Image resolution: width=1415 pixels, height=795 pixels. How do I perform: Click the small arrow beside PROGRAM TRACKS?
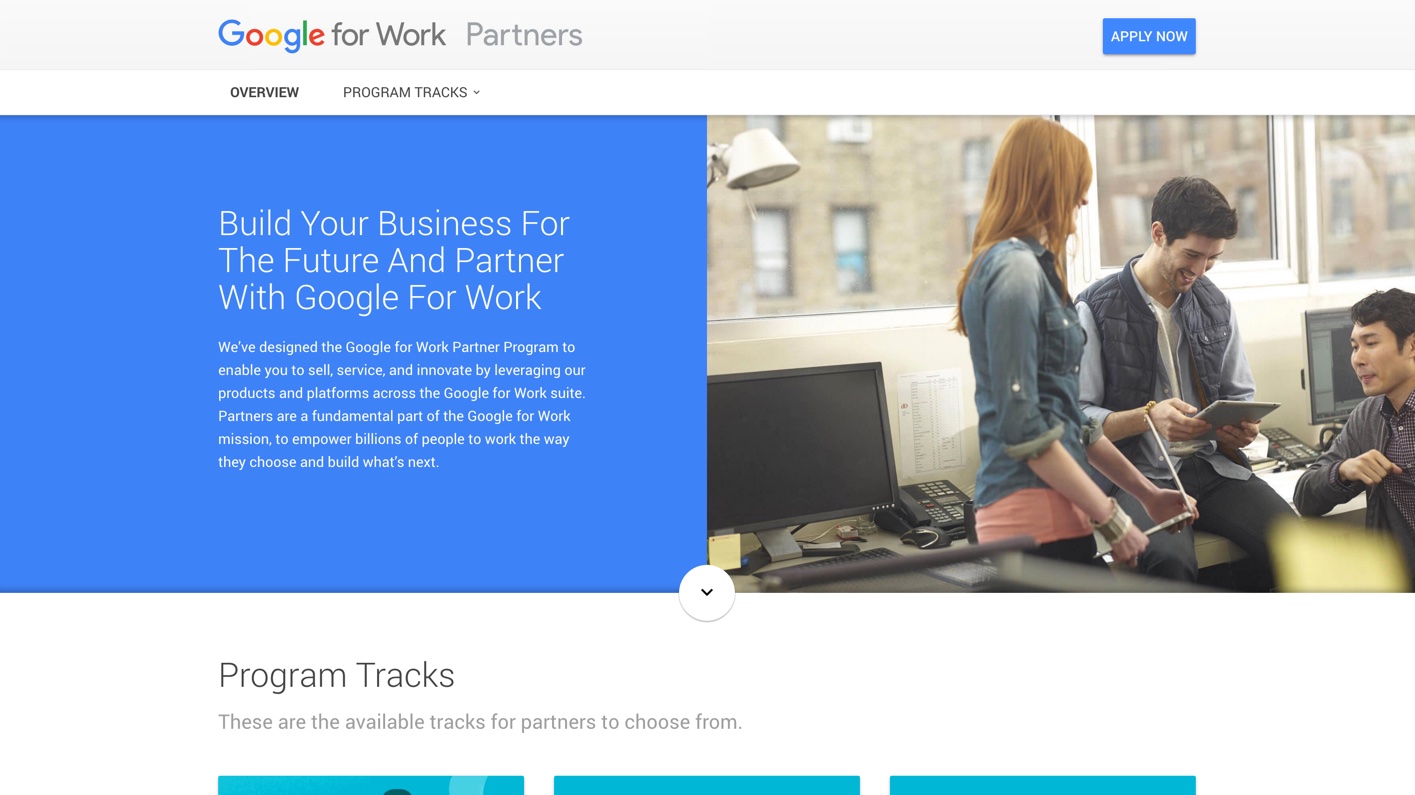476,92
